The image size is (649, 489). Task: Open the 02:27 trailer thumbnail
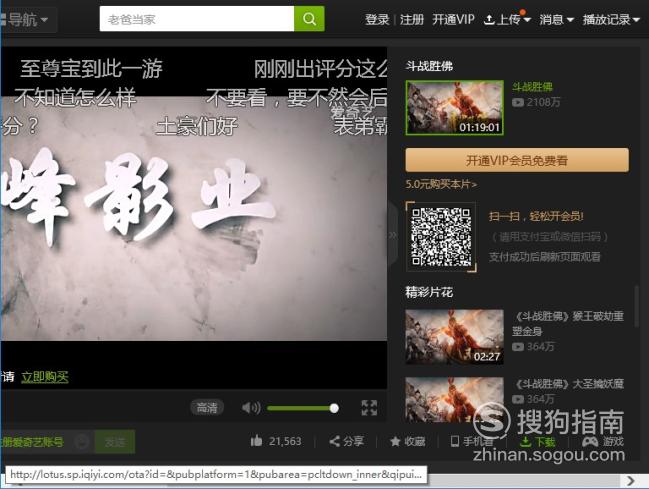[454, 337]
